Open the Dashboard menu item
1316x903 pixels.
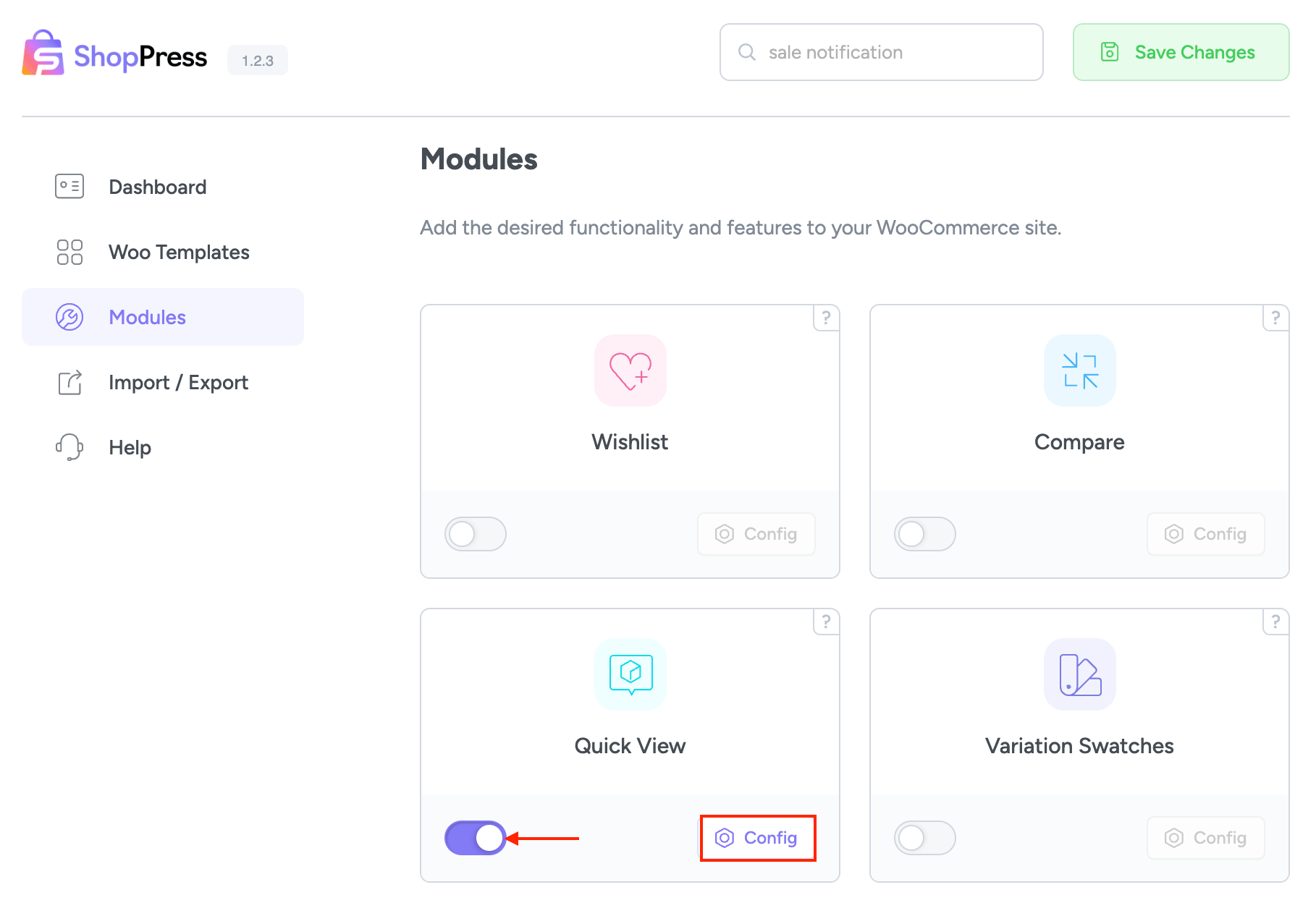click(157, 187)
